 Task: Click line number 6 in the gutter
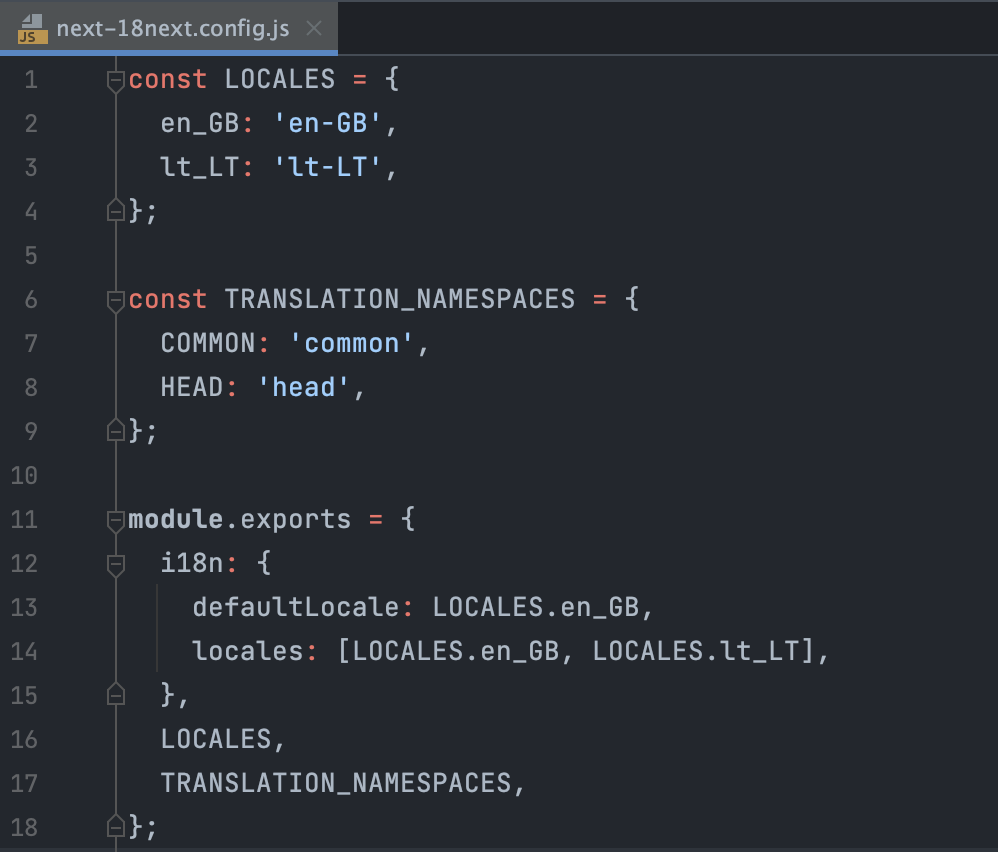(x=30, y=299)
